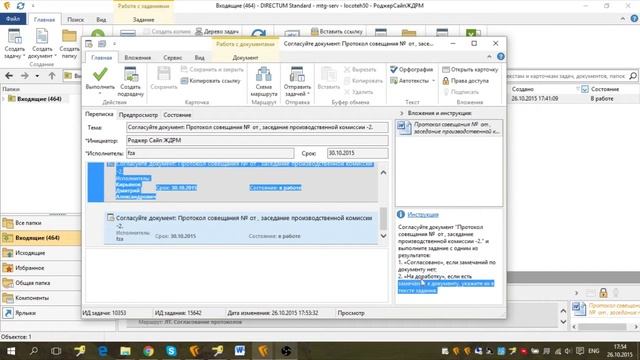Viewport: 640px width, 360px height.
Task: Click Удалить in Буфер обмена group
Action: [x=358, y=92]
